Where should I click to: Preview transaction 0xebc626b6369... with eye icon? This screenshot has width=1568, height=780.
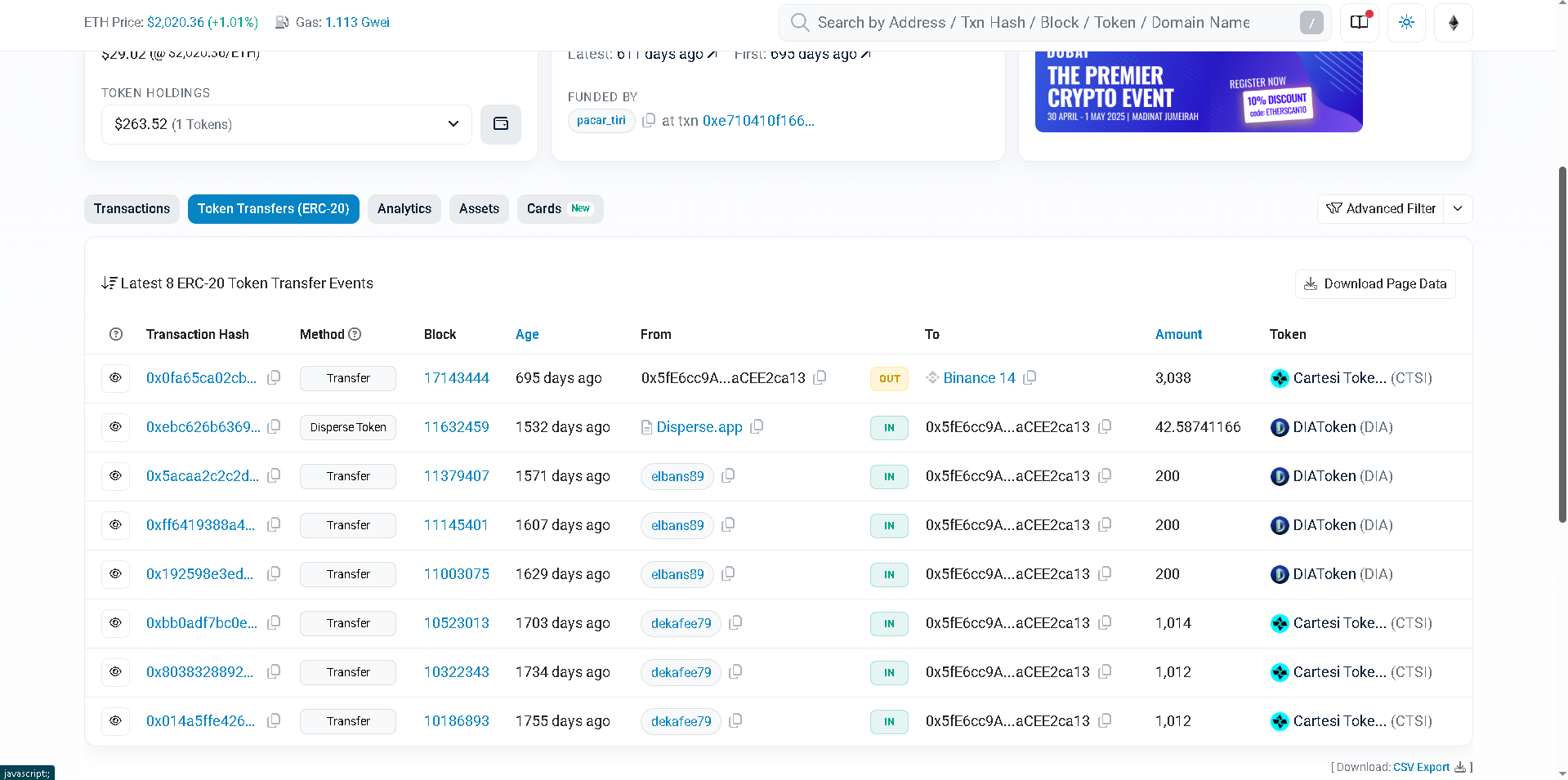tap(115, 427)
